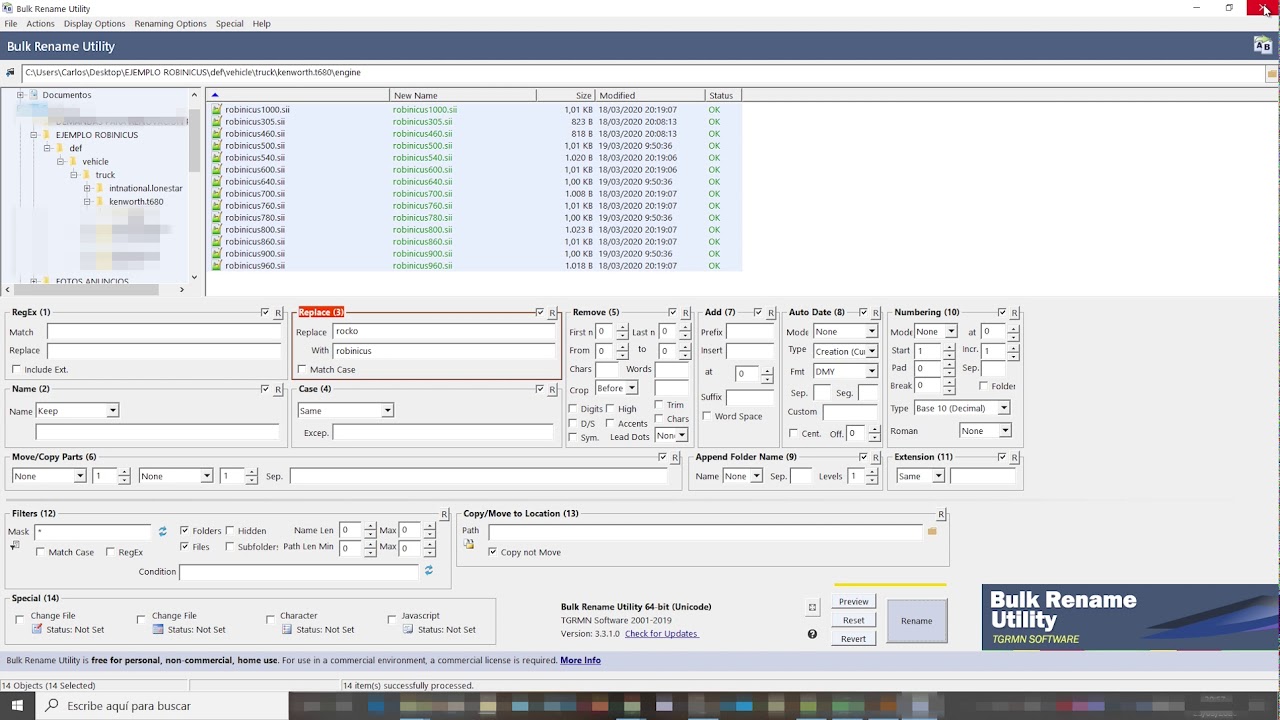
Task: Reset Filters (12) with its R button
Action: (444, 514)
